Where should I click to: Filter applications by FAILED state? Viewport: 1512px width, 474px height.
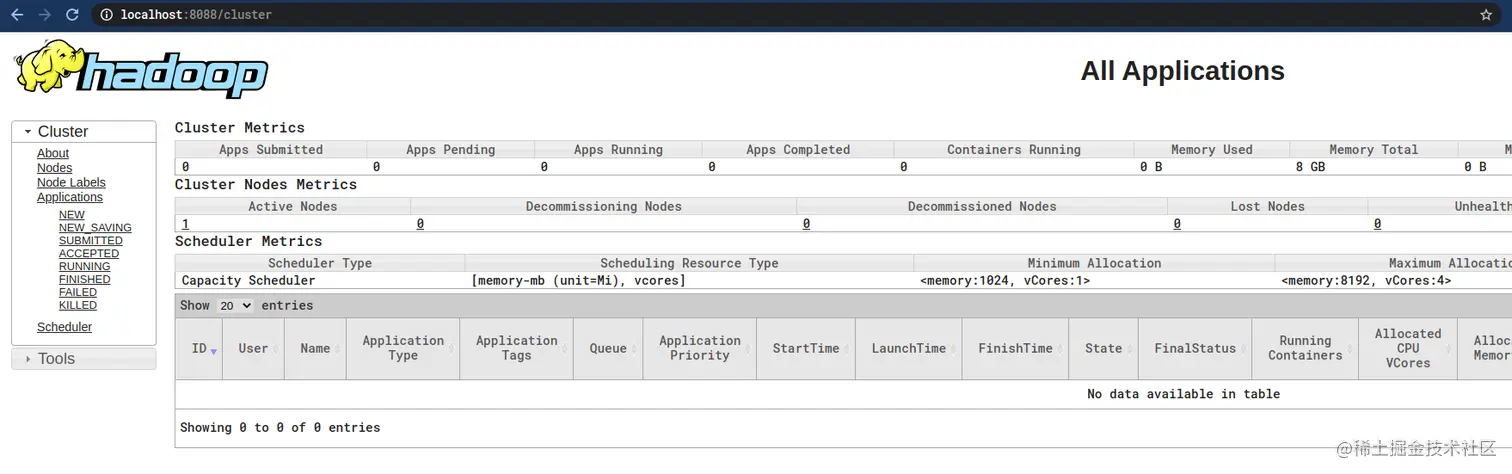78,293
